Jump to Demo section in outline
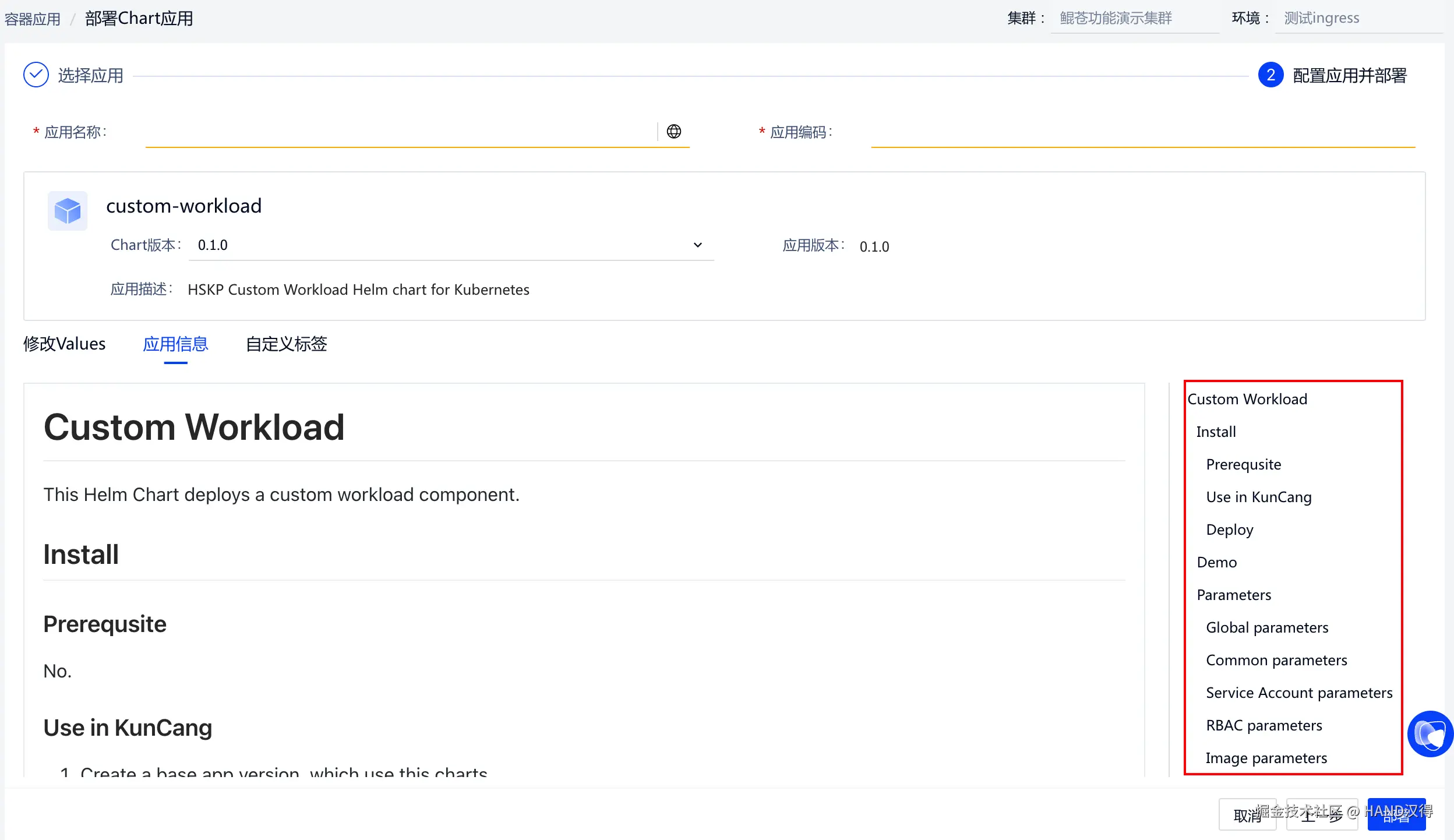Viewport: 1454px width, 840px height. pos(1216,562)
